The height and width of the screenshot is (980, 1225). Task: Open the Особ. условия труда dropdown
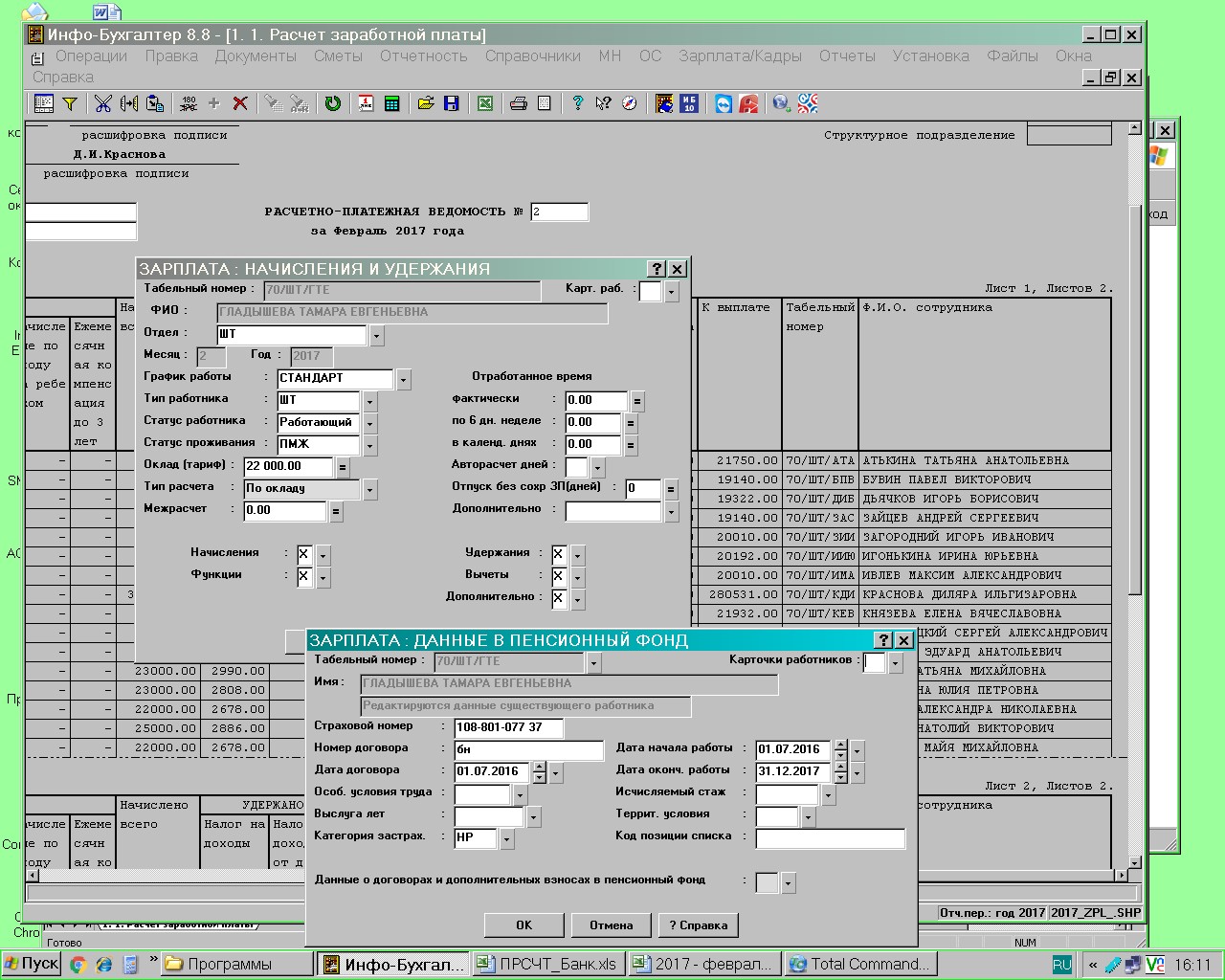[520, 795]
